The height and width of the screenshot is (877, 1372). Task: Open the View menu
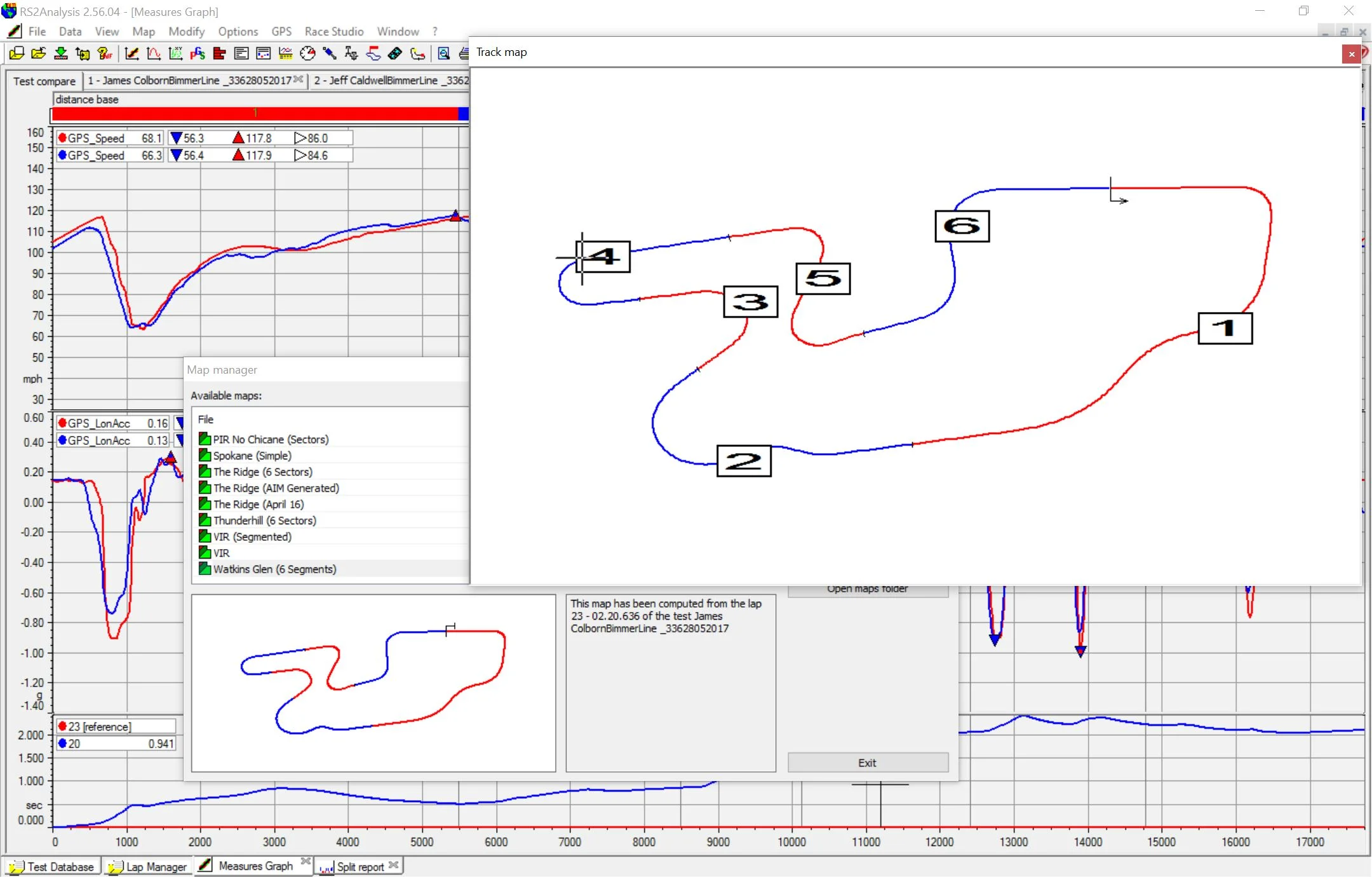[x=107, y=31]
